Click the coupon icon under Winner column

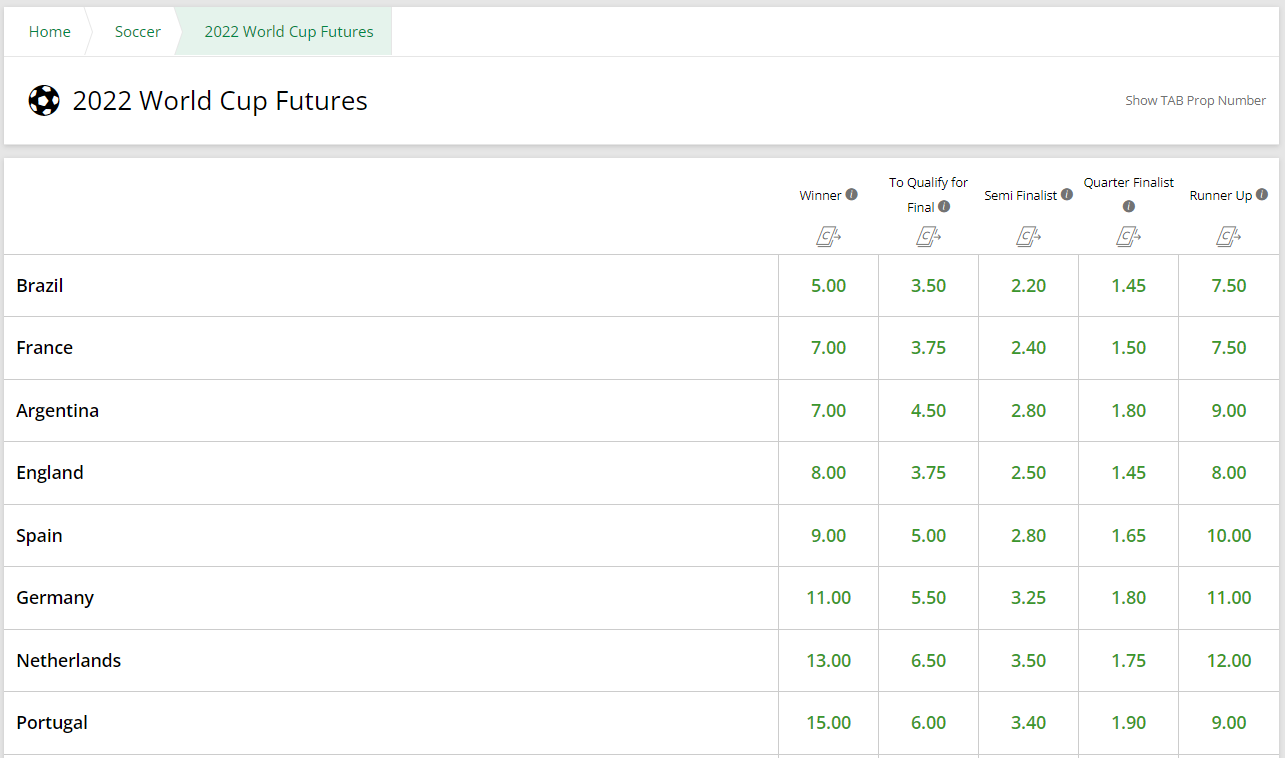[x=829, y=236]
